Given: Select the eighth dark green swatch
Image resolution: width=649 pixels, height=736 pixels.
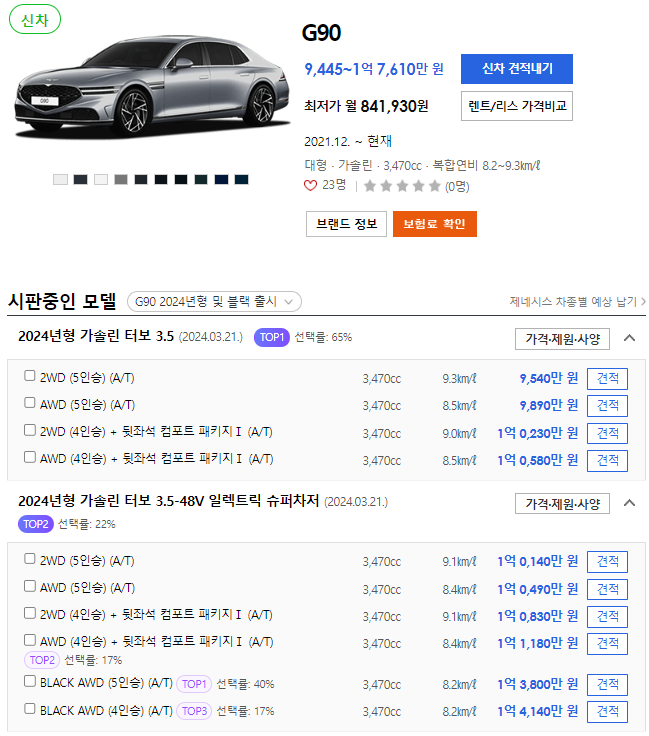Looking at the screenshot, I should click(x=201, y=179).
